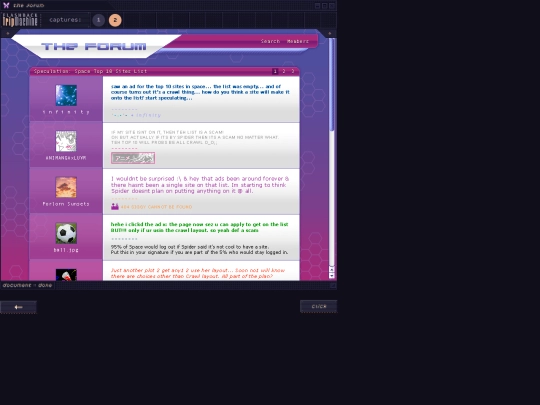Screen dimensions: 540x405
Task: Click the infinity username
Action: pyautogui.click(x=66, y=112)
